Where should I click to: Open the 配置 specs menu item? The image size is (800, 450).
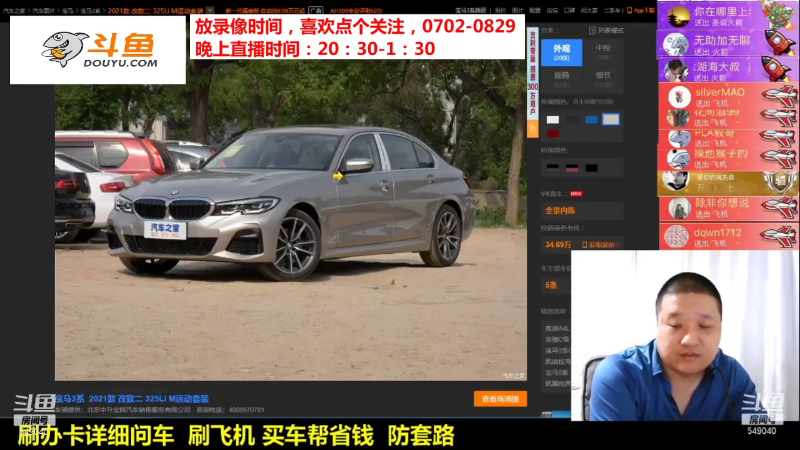(535, 10)
